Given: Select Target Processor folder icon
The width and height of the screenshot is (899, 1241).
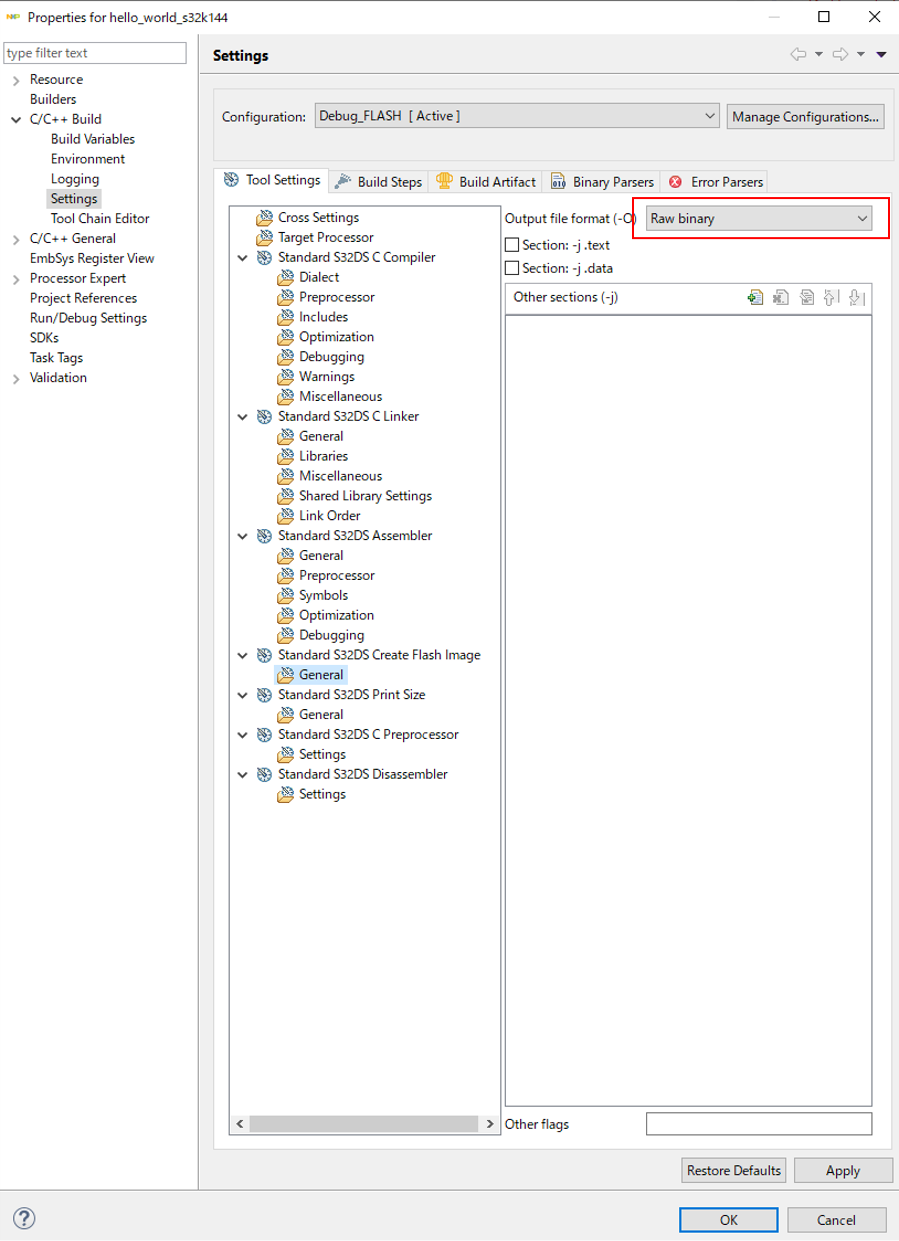Looking at the screenshot, I should click(x=265, y=238).
